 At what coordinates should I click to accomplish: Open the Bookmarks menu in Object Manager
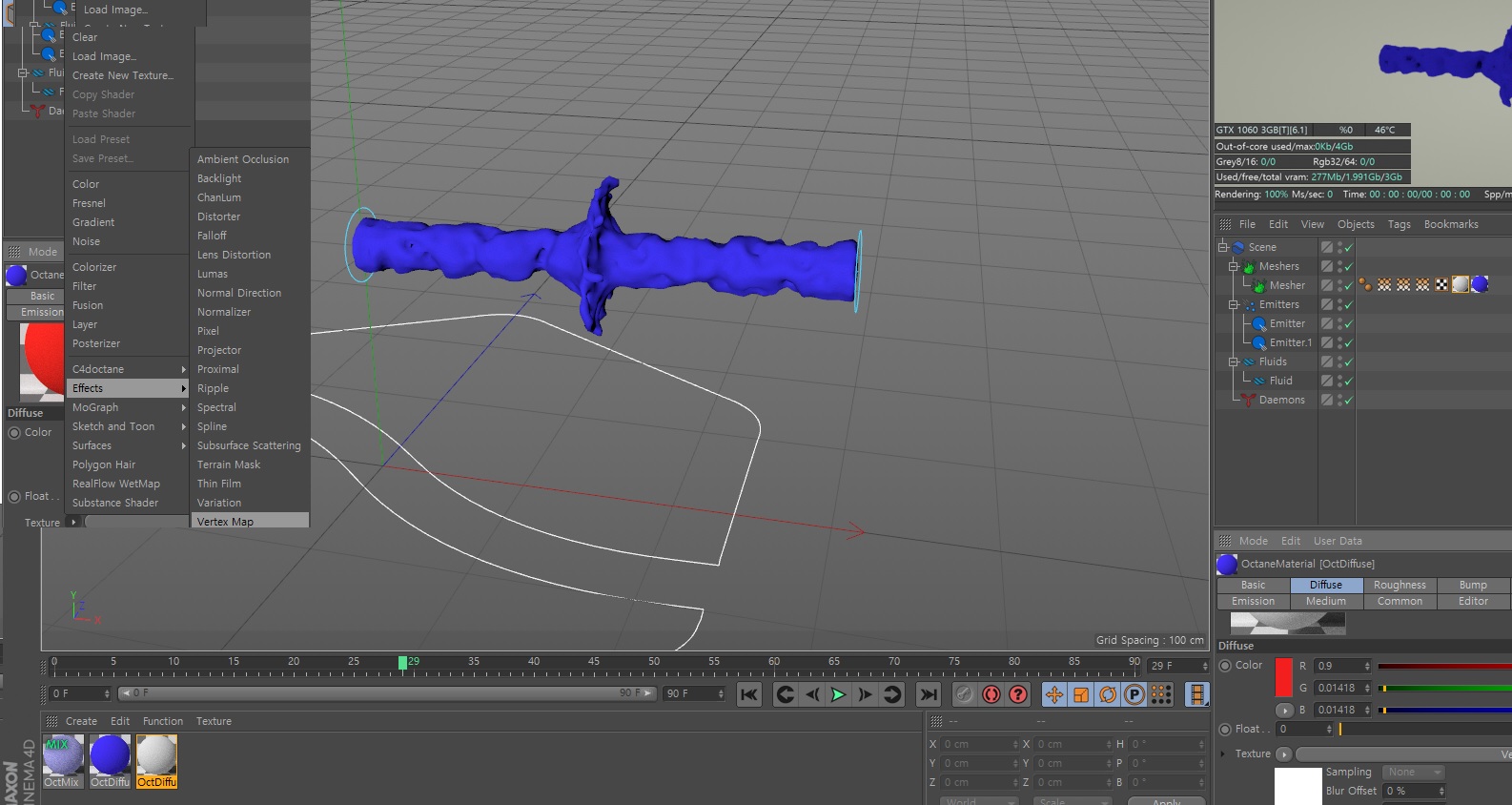pos(1451,224)
